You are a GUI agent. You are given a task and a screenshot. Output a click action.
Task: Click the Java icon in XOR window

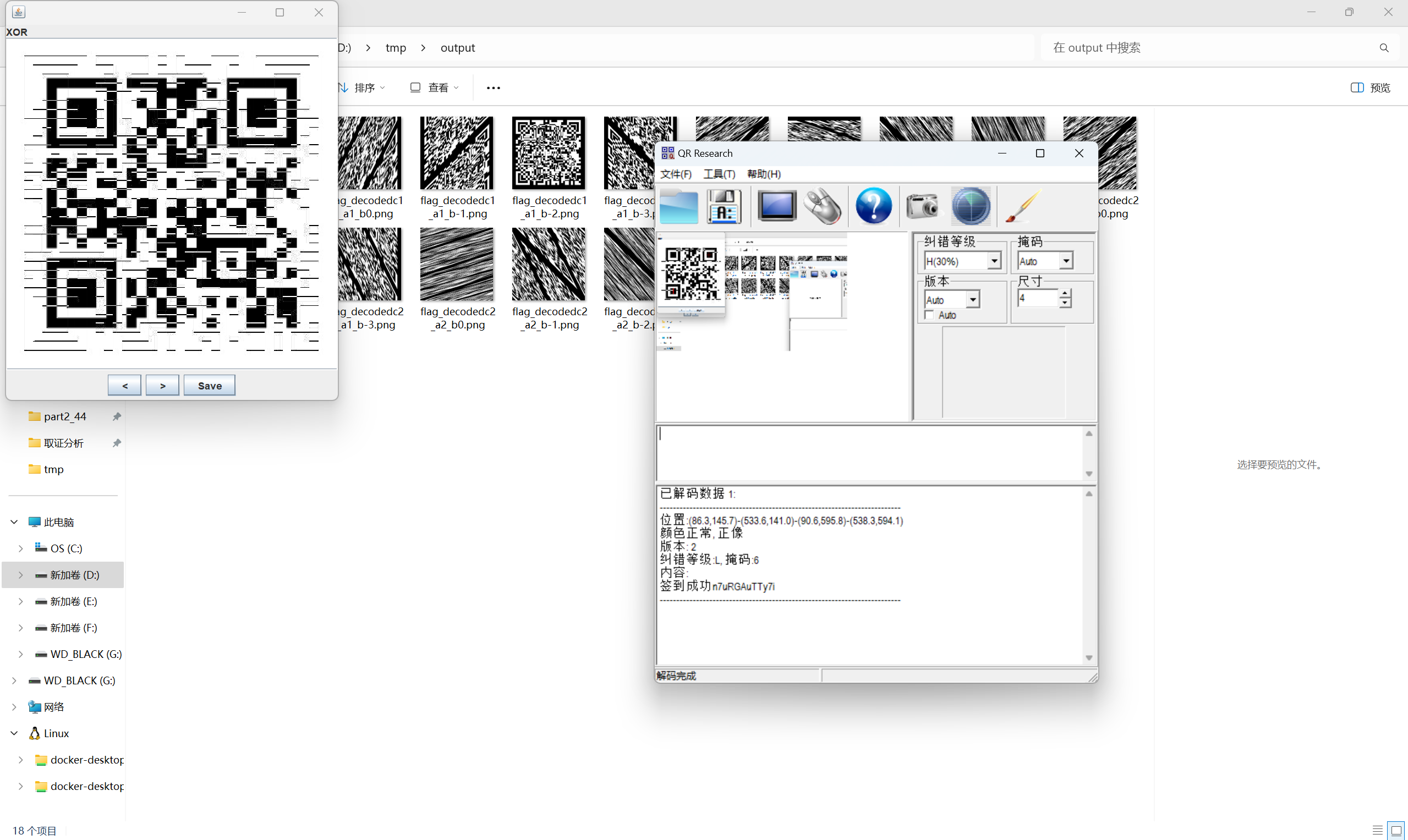18,12
